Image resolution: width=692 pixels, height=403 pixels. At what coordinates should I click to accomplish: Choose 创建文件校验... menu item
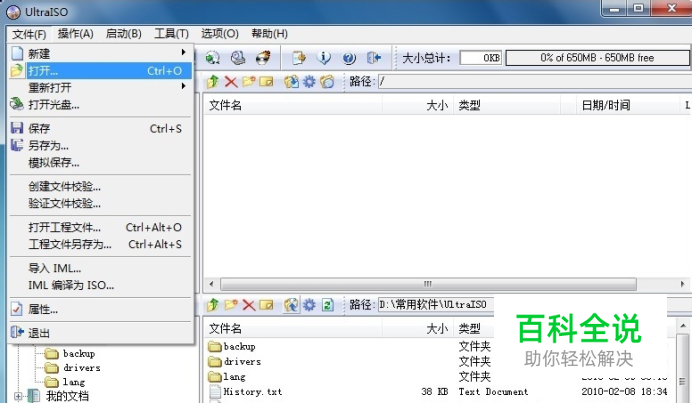(x=101, y=186)
